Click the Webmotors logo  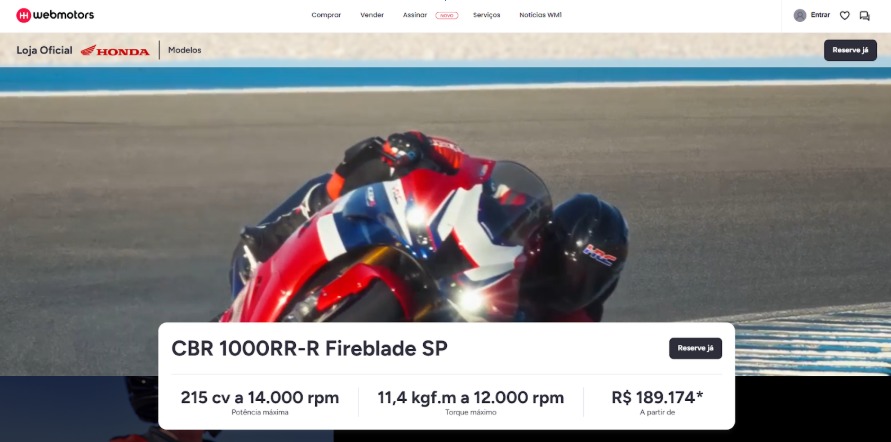coord(55,15)
